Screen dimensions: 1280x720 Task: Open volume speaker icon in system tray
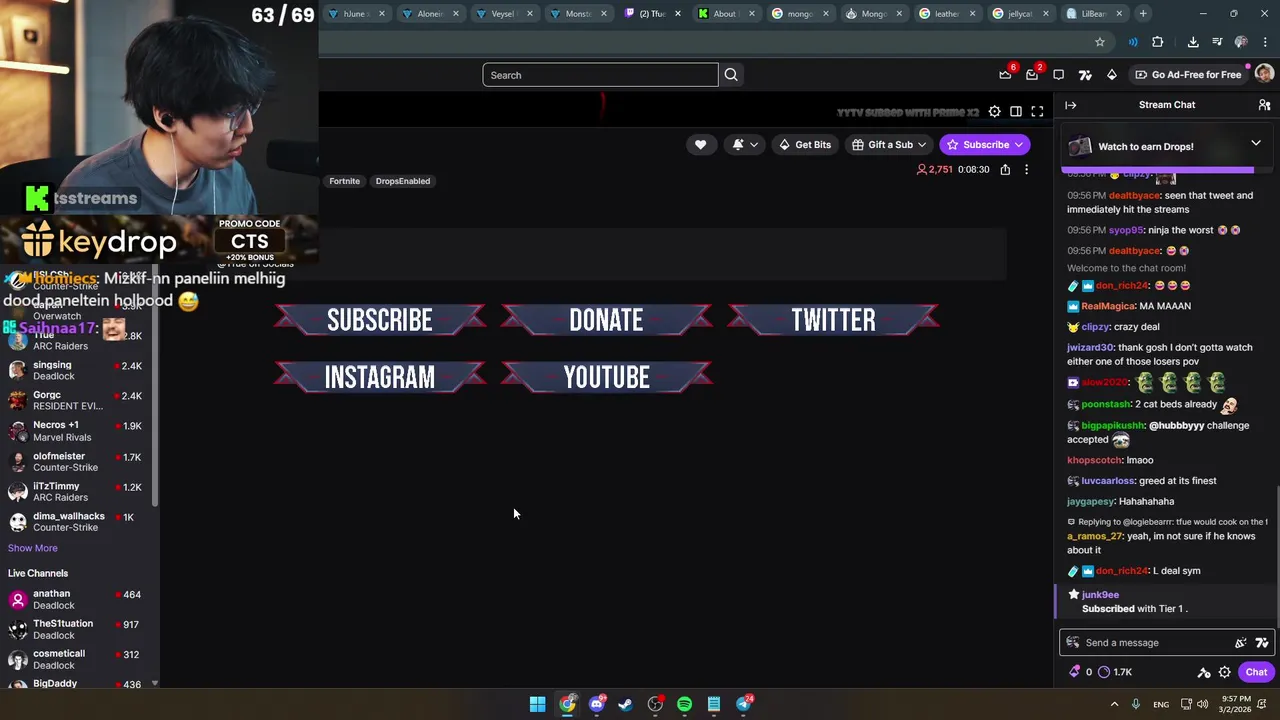point(1203,704)
